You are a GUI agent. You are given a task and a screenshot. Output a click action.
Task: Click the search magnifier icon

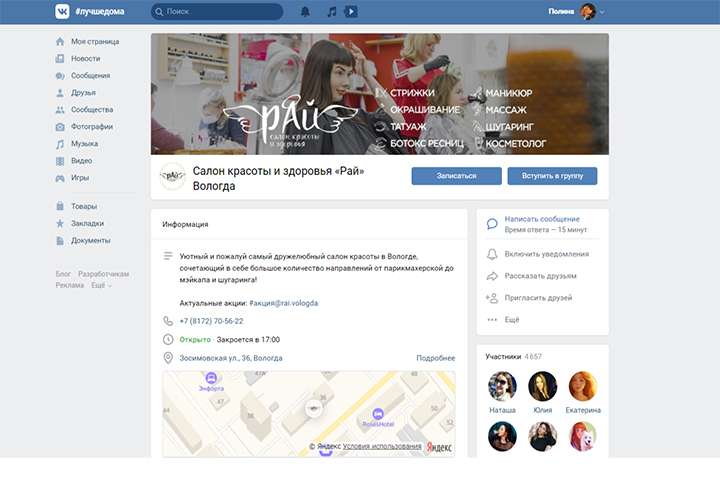[x=159, y=12]
